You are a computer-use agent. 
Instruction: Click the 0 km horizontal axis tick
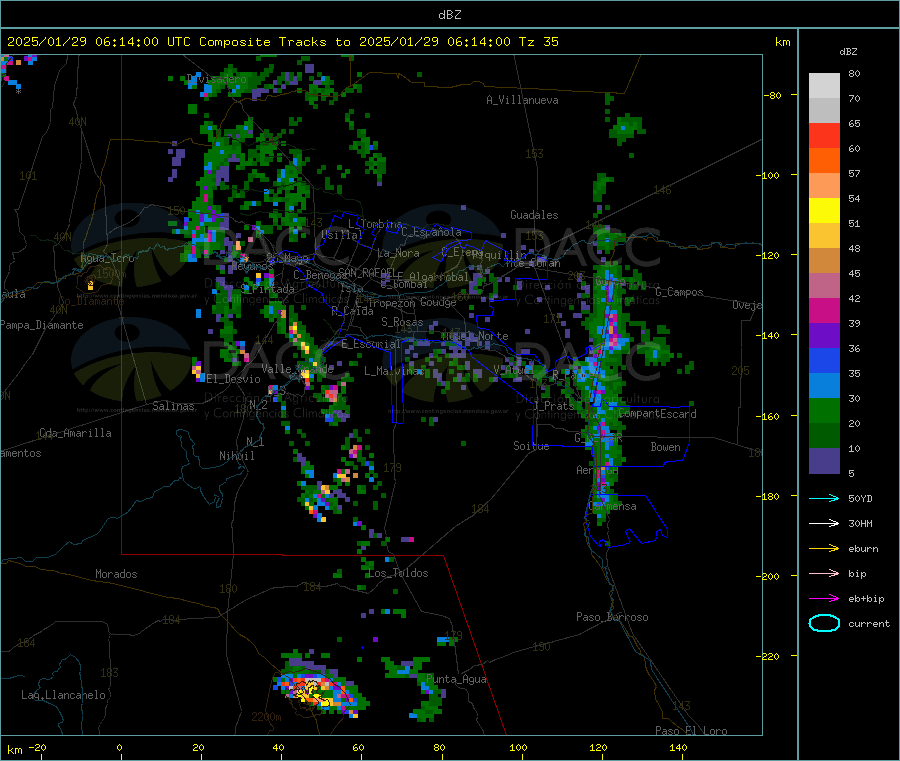coord(119,747)
